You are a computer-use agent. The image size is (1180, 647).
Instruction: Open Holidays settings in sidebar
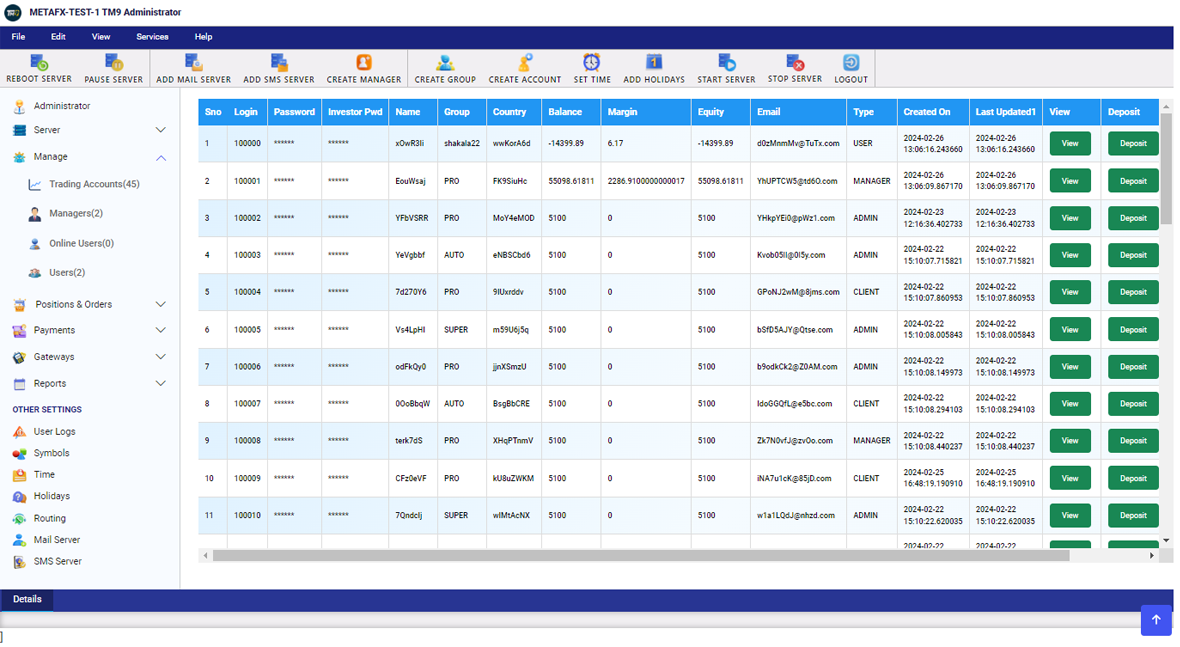tap(51, 497)
